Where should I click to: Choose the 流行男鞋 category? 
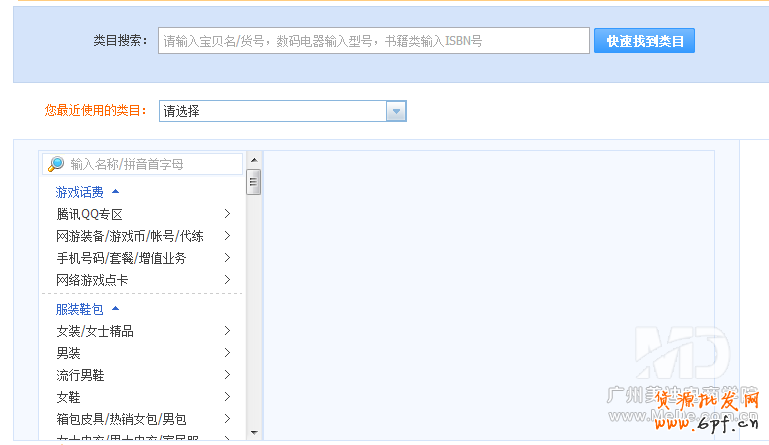80,375
